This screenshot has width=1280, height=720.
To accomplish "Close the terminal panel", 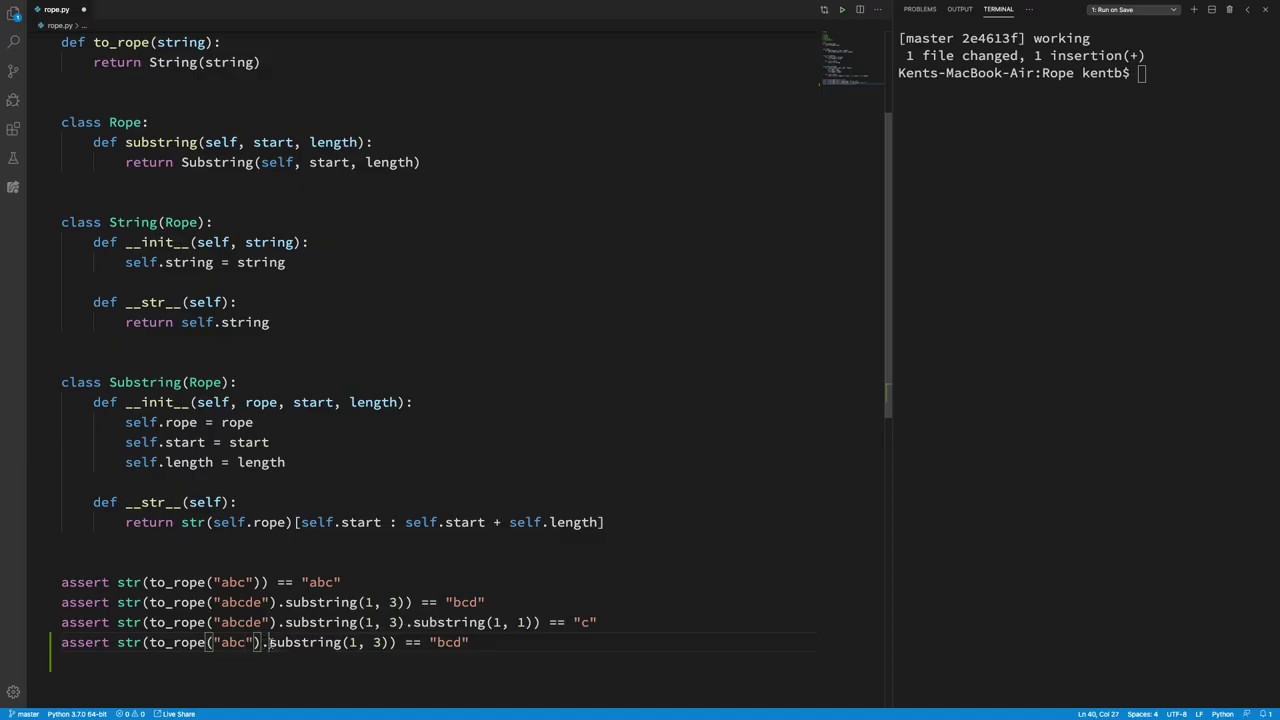I will pos(1265,10).
